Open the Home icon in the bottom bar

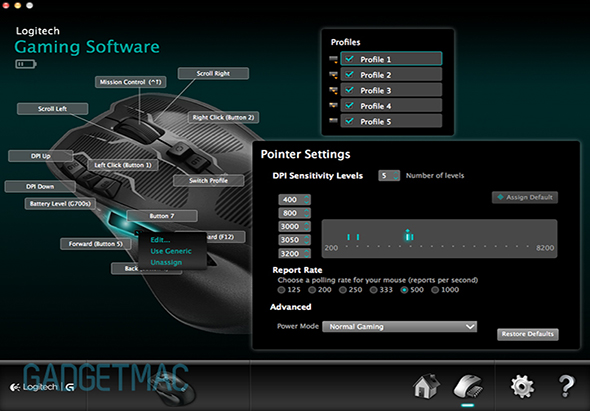426,386
